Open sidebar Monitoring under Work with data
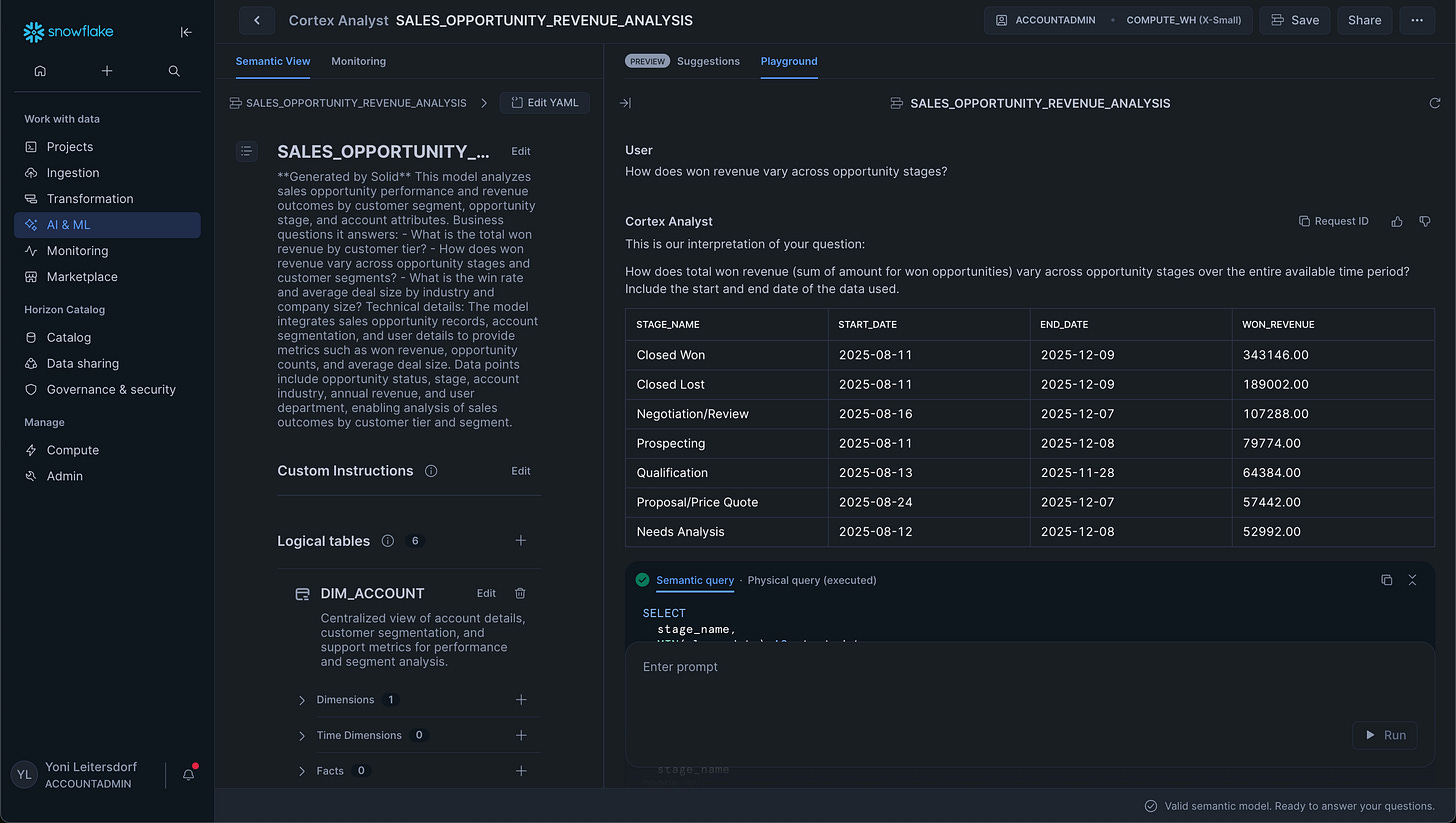Image resolution: width=1456 pixels, height=823 pixels. pos(107,251)
